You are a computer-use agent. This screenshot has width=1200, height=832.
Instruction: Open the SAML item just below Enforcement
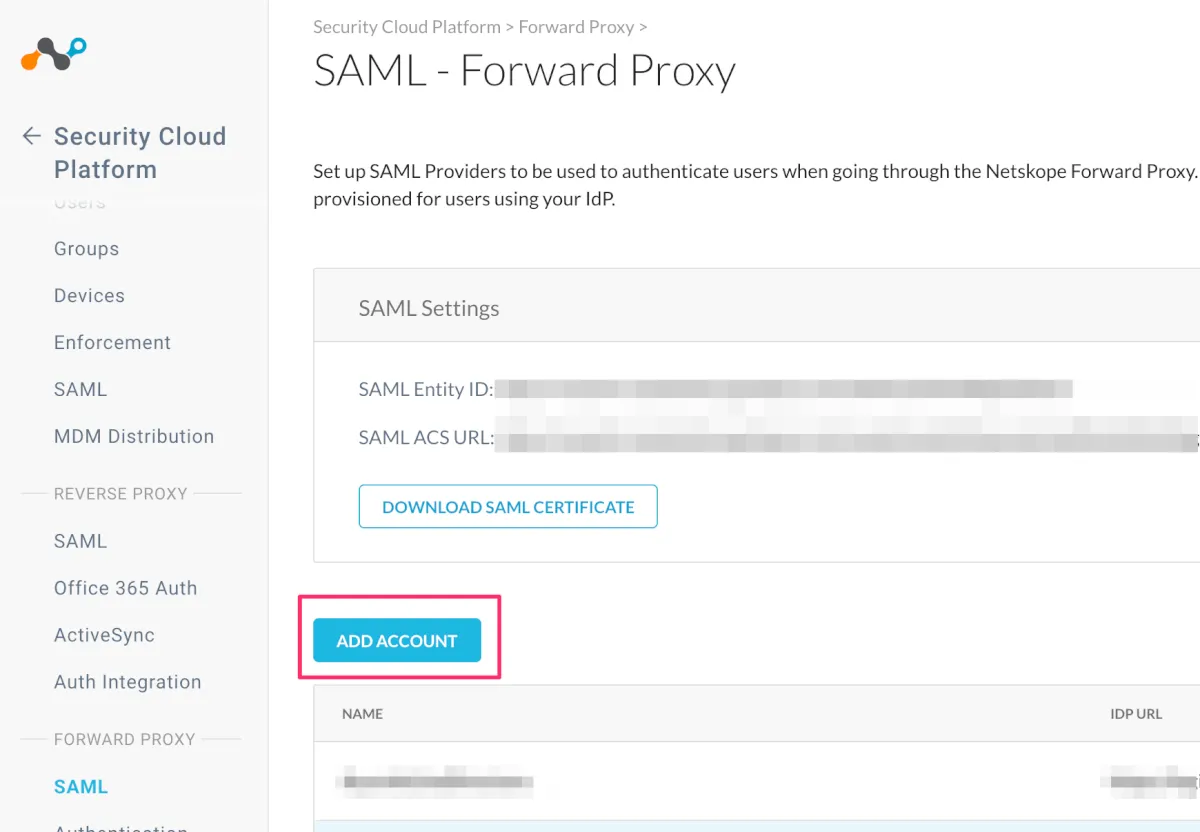[x=80, y=390]
